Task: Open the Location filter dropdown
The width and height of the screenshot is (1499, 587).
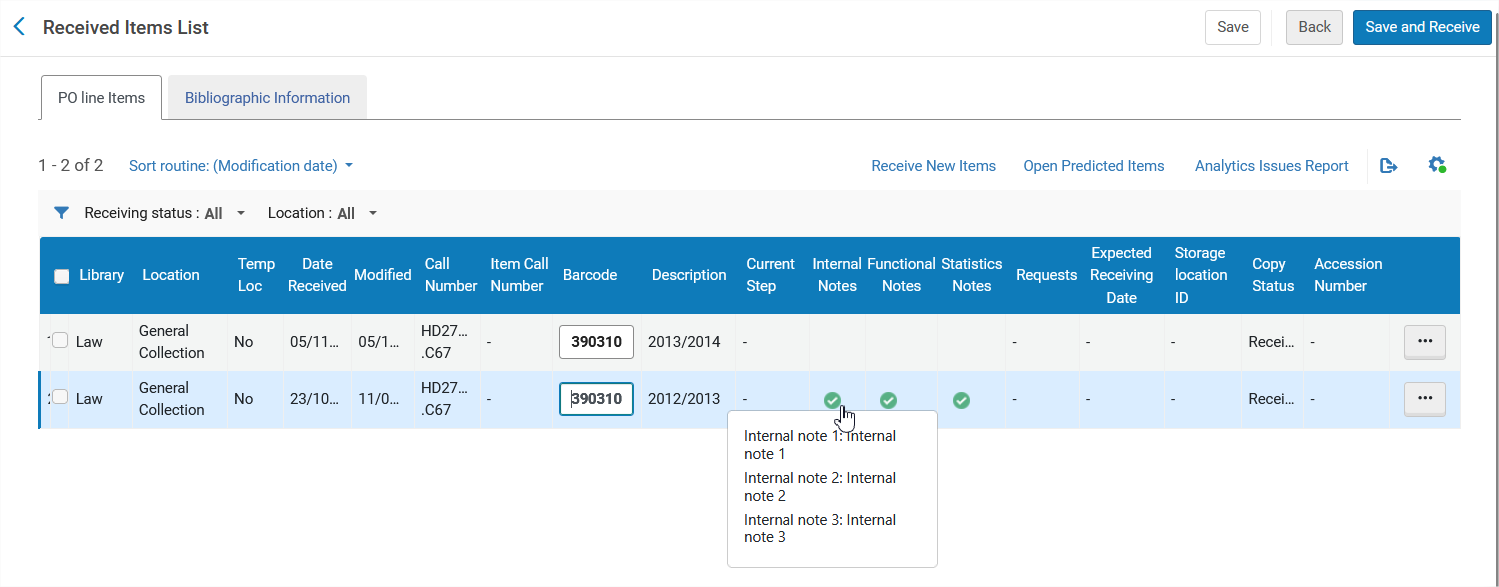Action: point(322,213)
